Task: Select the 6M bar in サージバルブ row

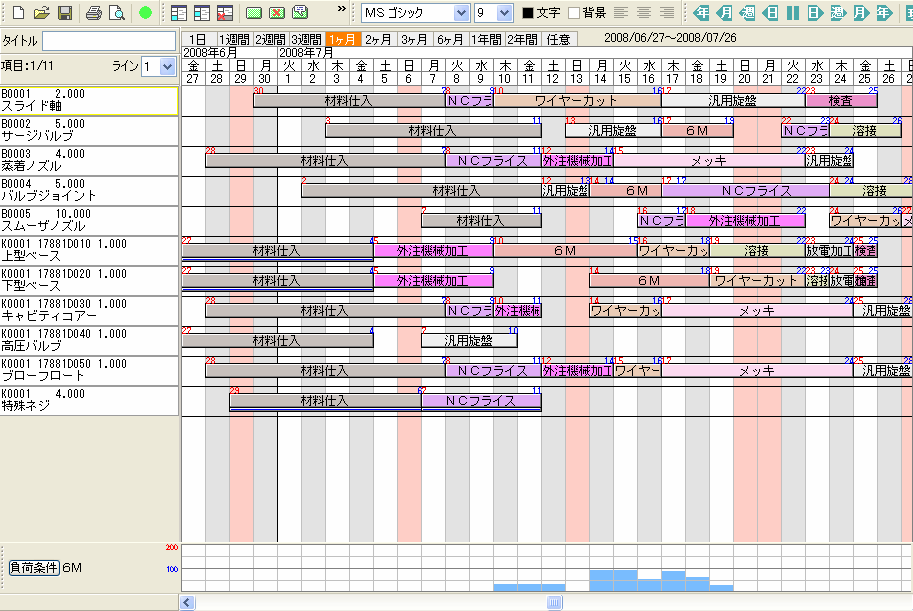Action: (697, 131)
